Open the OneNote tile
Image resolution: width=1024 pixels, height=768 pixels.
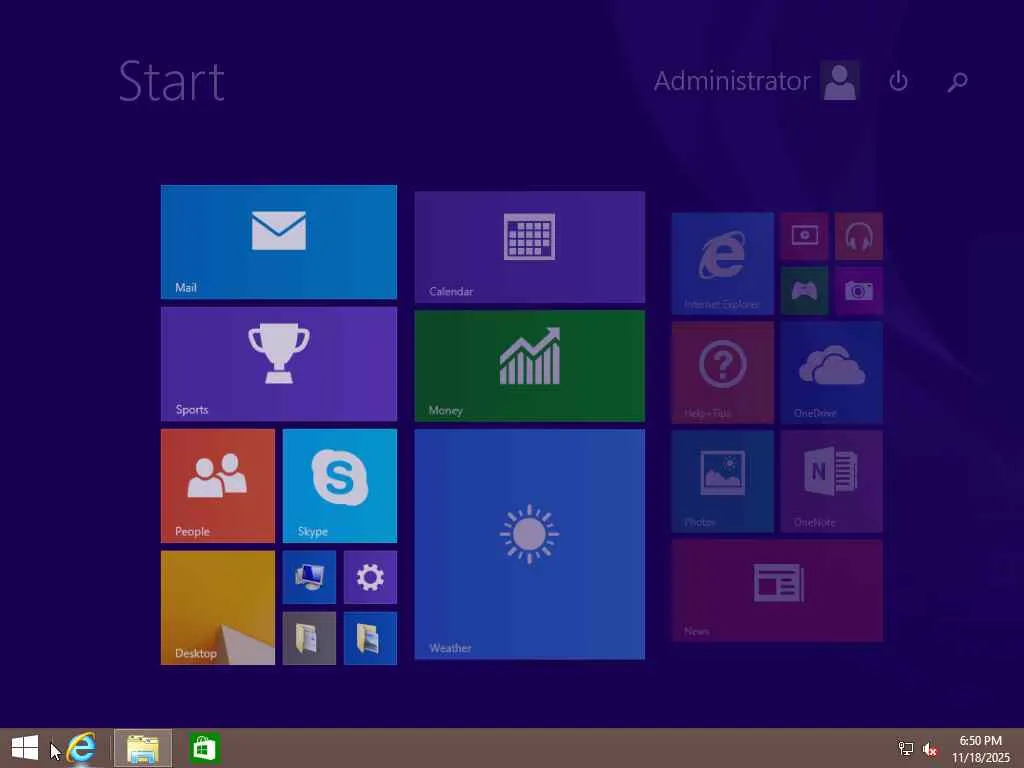point(832,481)
